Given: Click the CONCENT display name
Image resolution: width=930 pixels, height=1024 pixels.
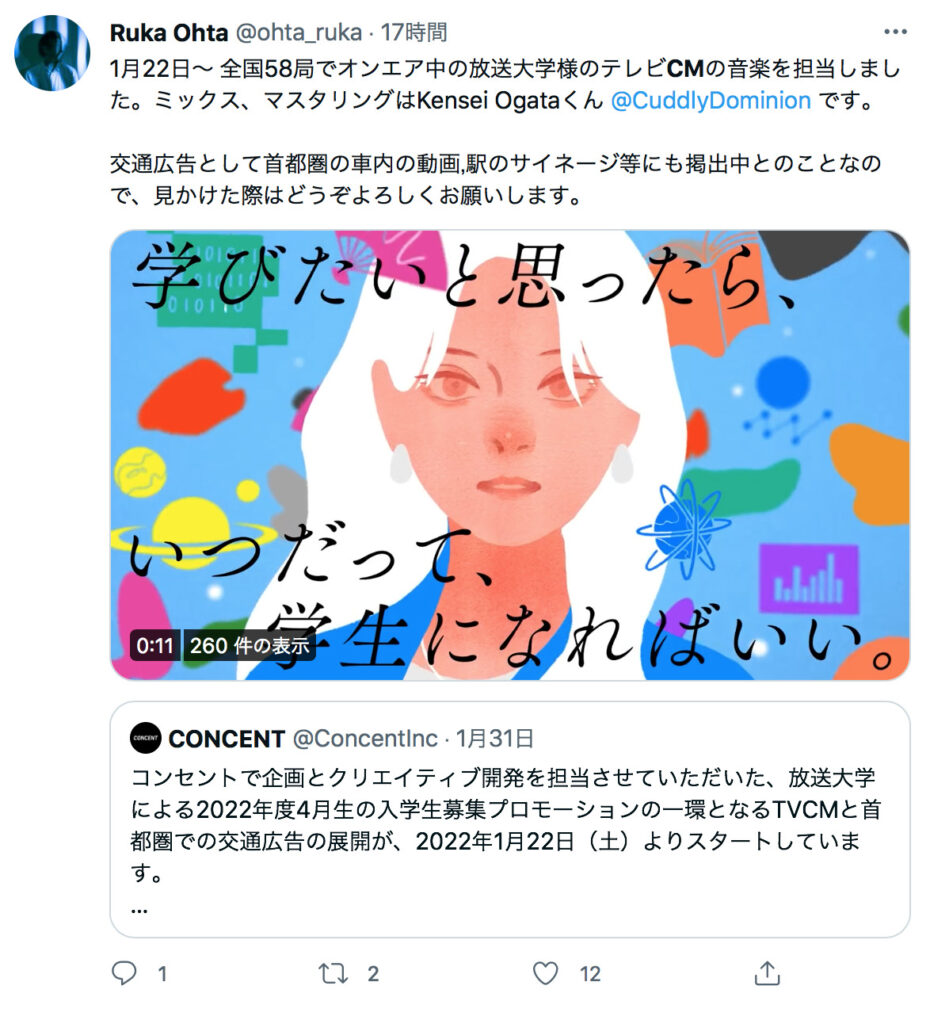Looking at the screenshot, I should coord(227,739).
